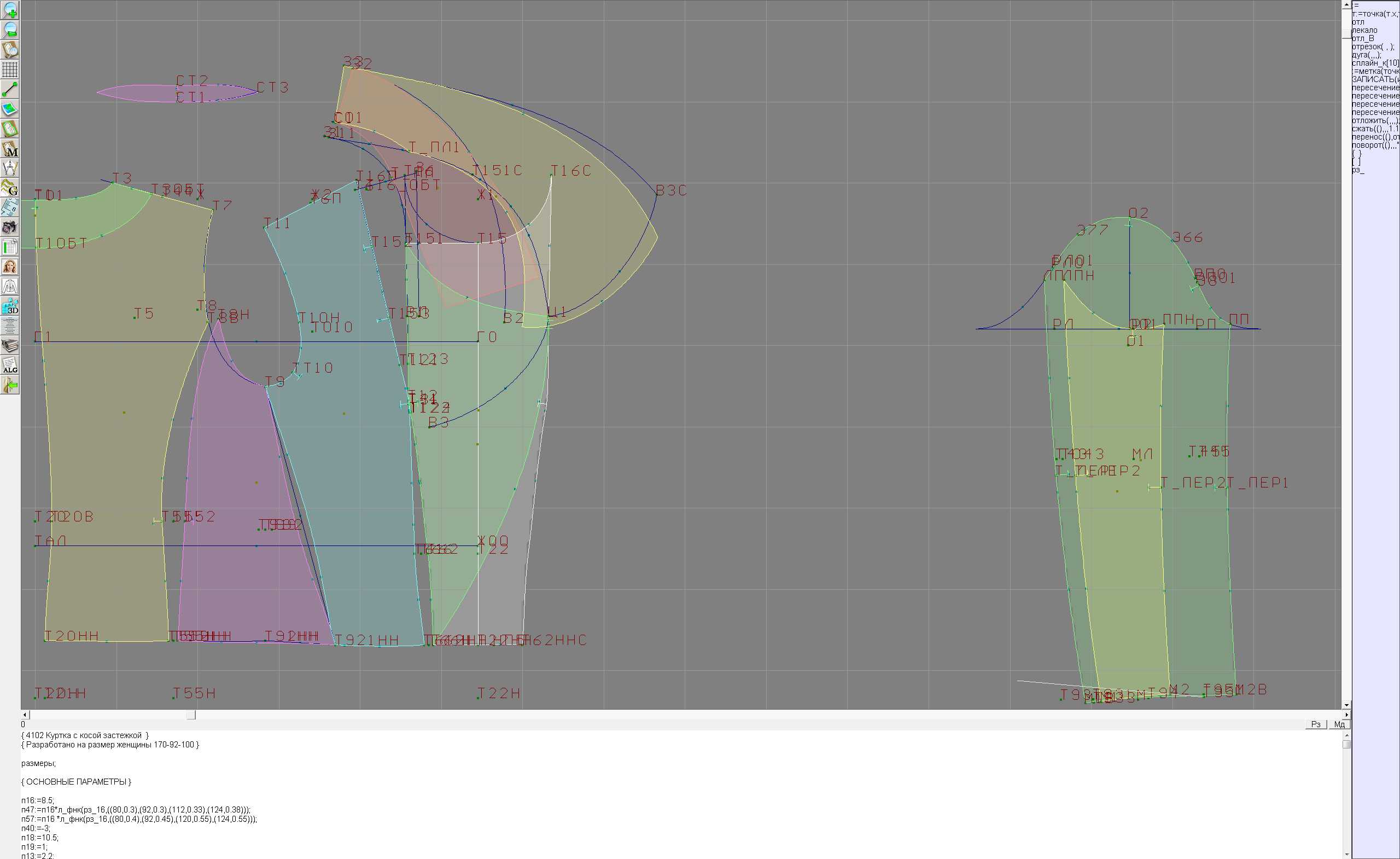This screenshot has height=859, width=1400.
Task: Open the pattern pieces M icon
Action: (x=10, y=149)
